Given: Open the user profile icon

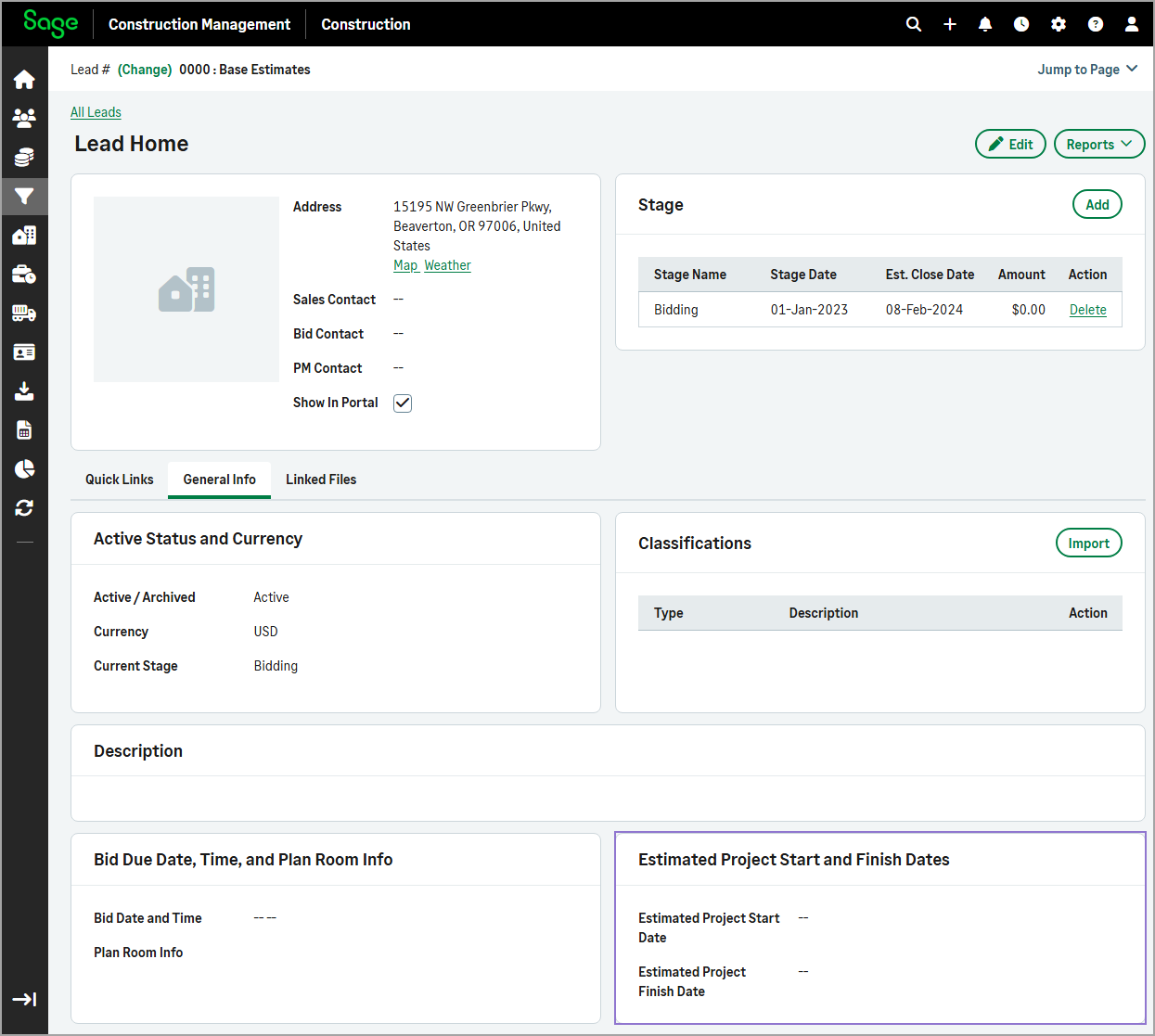Looking at the screenshot, I should click(1132, 24).
